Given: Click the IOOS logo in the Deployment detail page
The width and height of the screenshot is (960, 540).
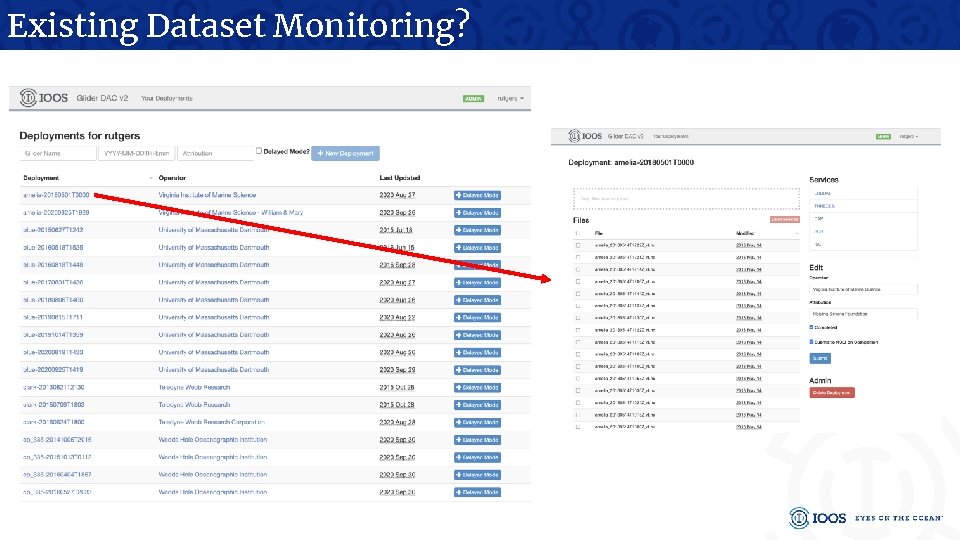Looking at the screenshot, I should [585, 136].
